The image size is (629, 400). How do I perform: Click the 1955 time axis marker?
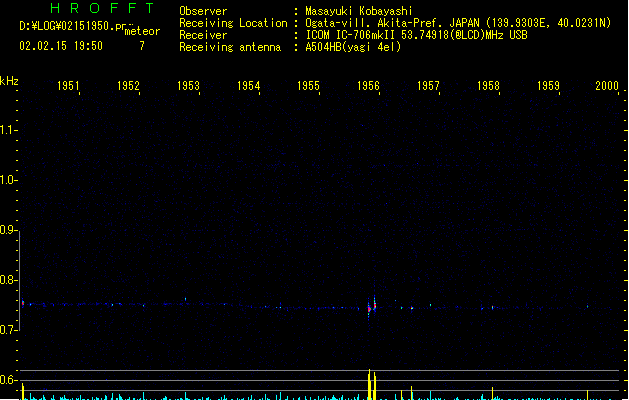point(308,86)
